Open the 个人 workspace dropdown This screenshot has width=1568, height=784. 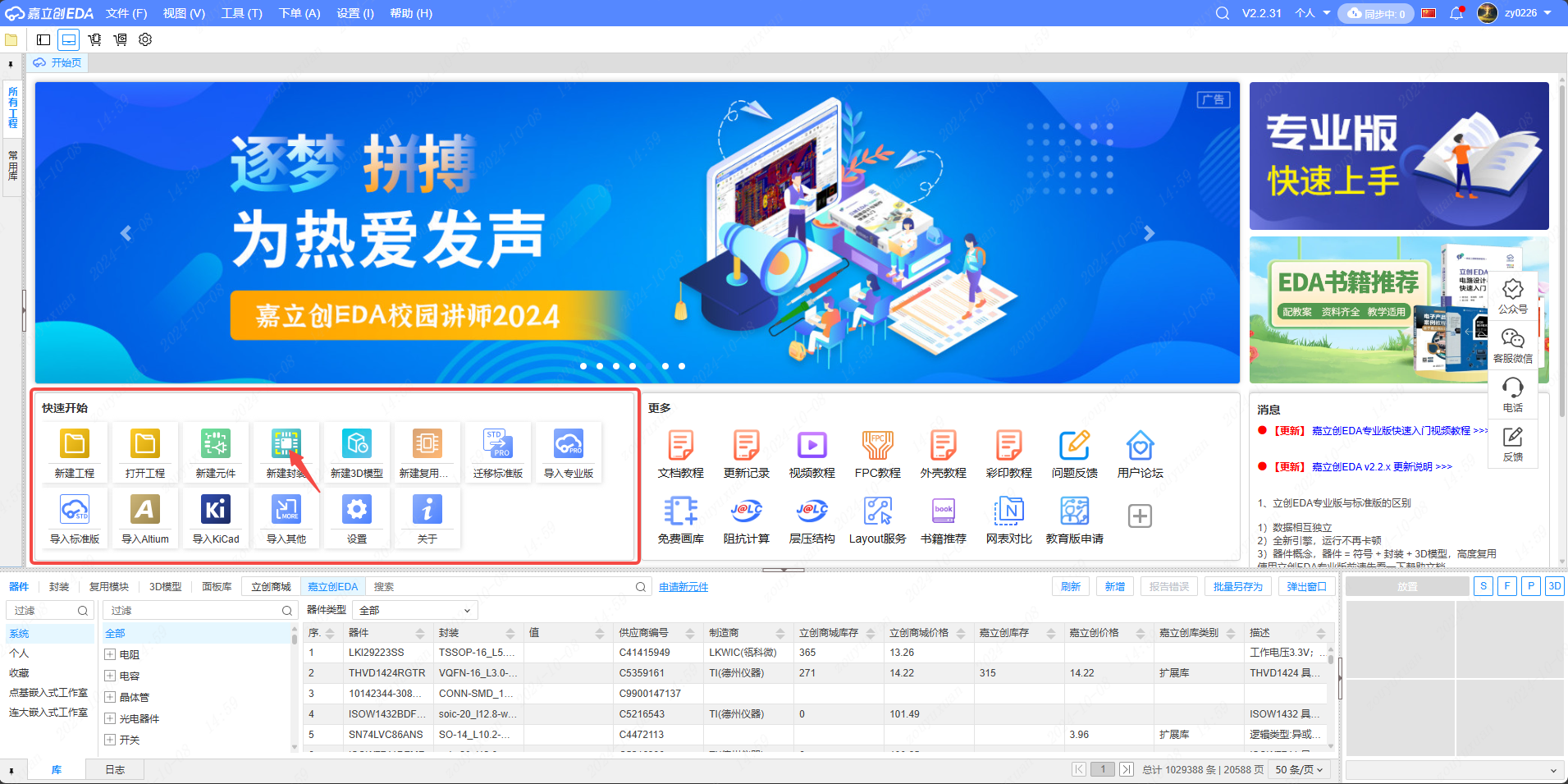pyautogui.click(x=1313, y=13)
